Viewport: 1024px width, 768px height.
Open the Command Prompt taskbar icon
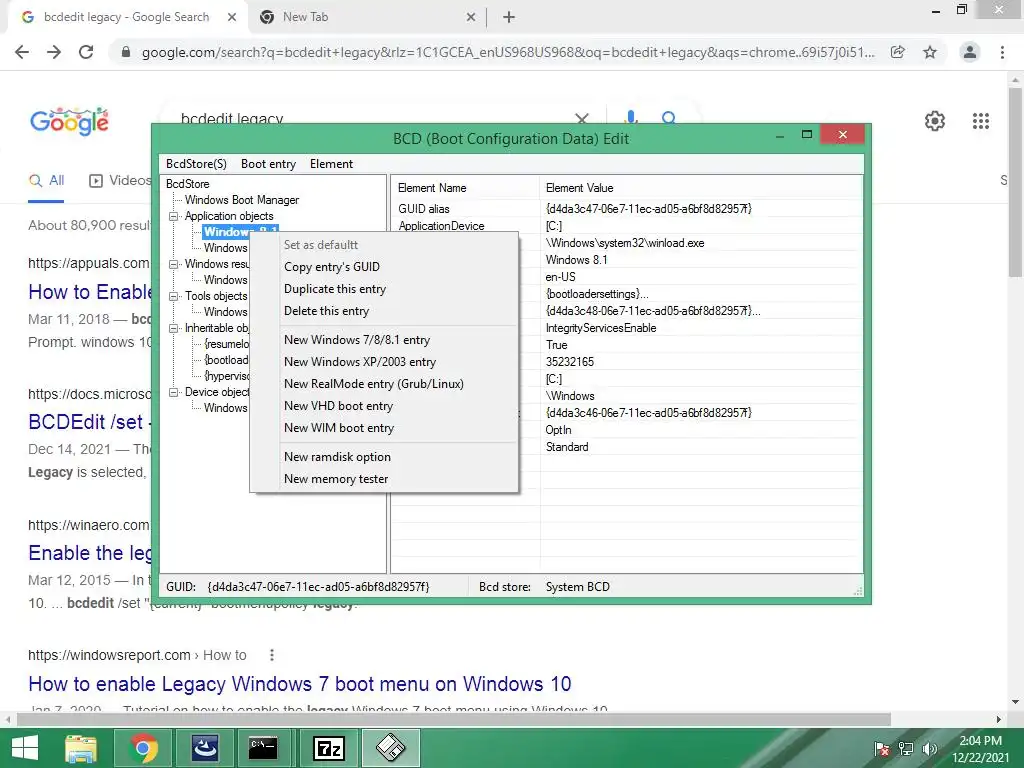tap(263, 748)
